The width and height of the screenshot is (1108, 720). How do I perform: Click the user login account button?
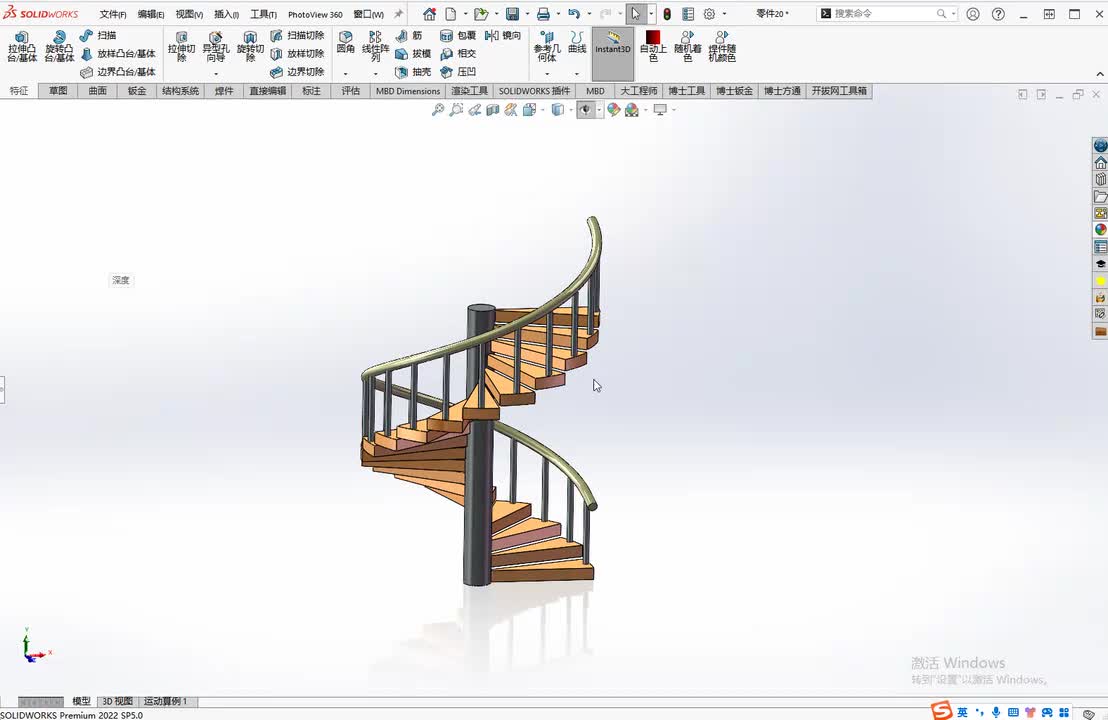pos(973,14)
